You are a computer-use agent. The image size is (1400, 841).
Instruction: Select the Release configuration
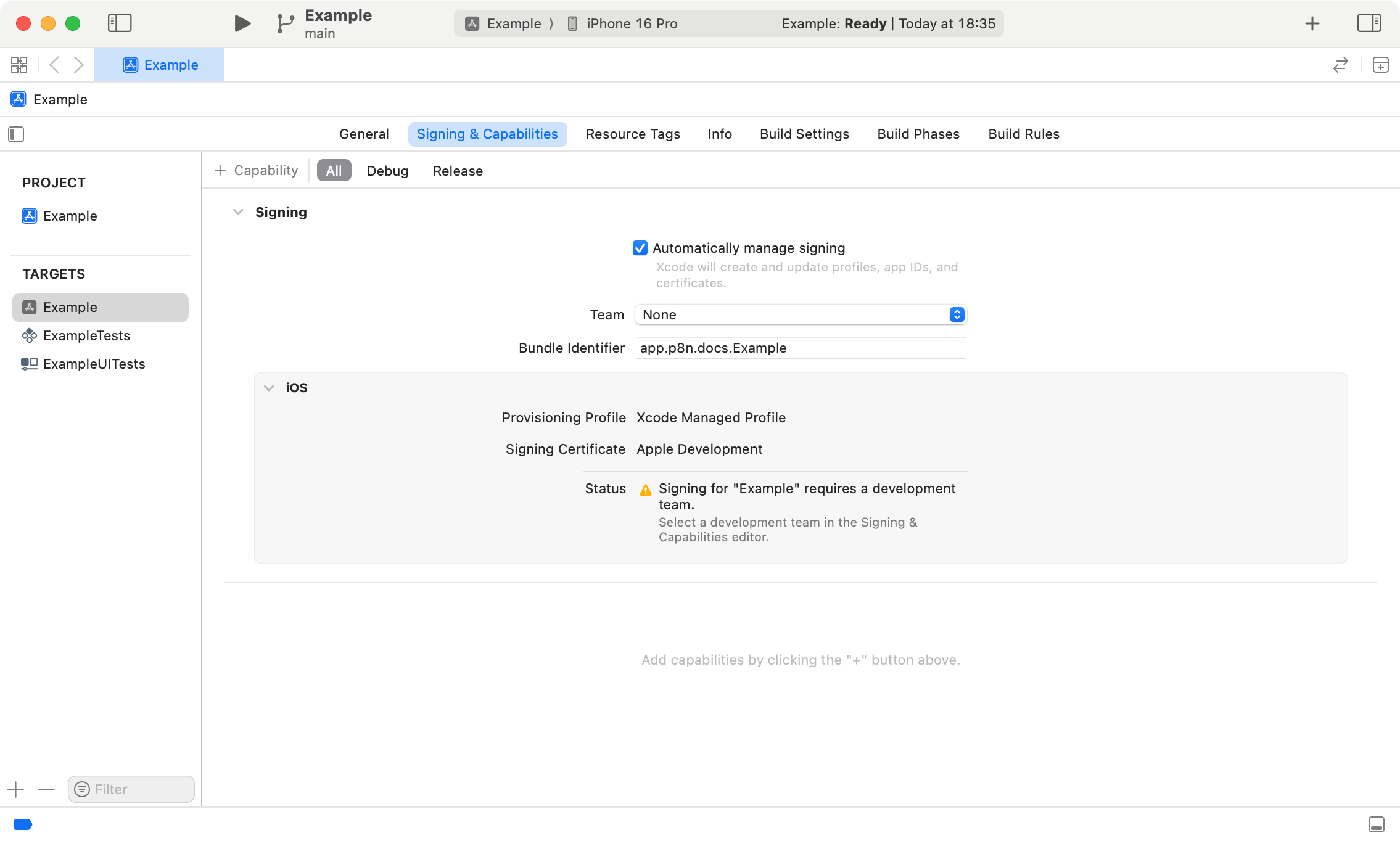point(458,171)
